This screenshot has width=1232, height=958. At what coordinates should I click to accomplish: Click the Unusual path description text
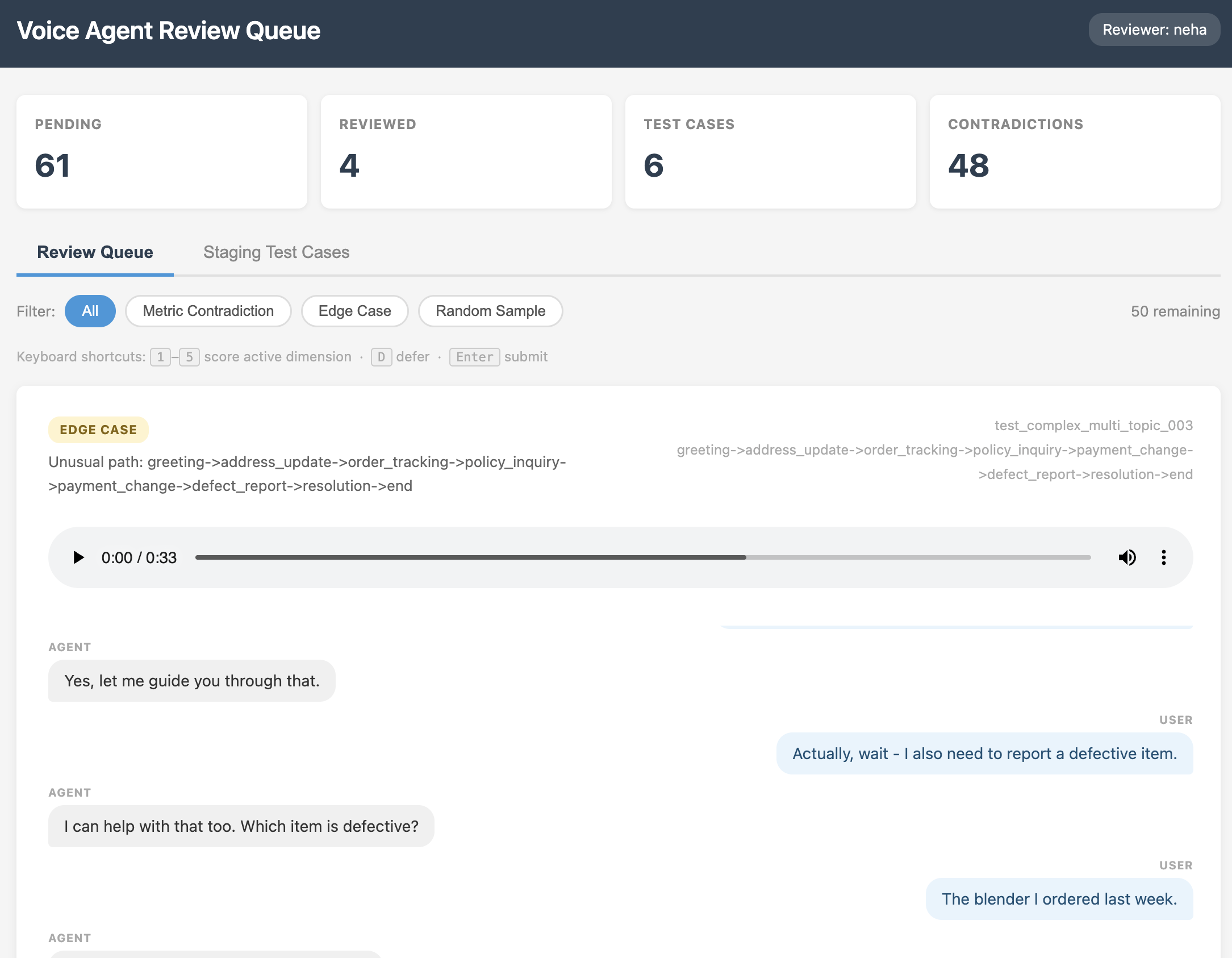(x=307, y=474)
